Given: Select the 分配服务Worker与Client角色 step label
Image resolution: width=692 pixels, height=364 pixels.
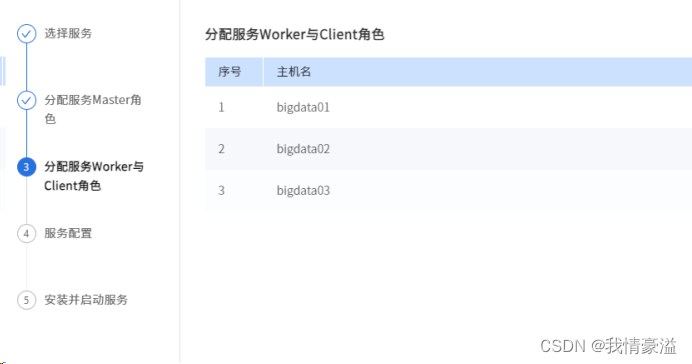Looking at the screenshot, I should (x=94, y=176).
